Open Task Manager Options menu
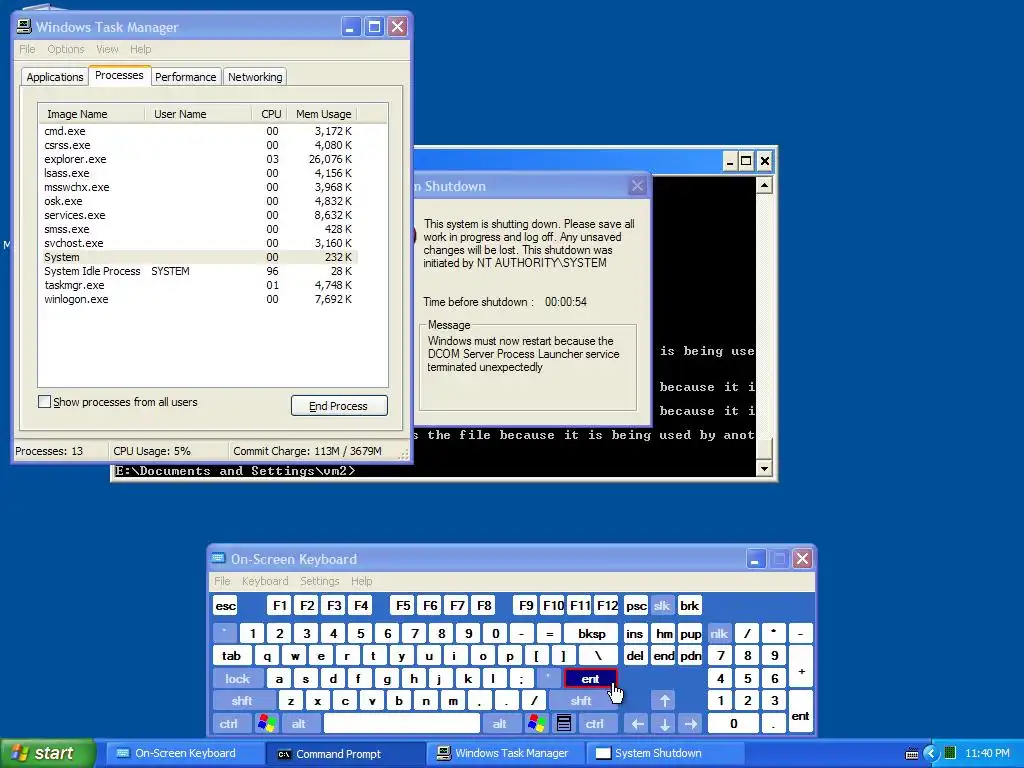 tap(65, 49)
